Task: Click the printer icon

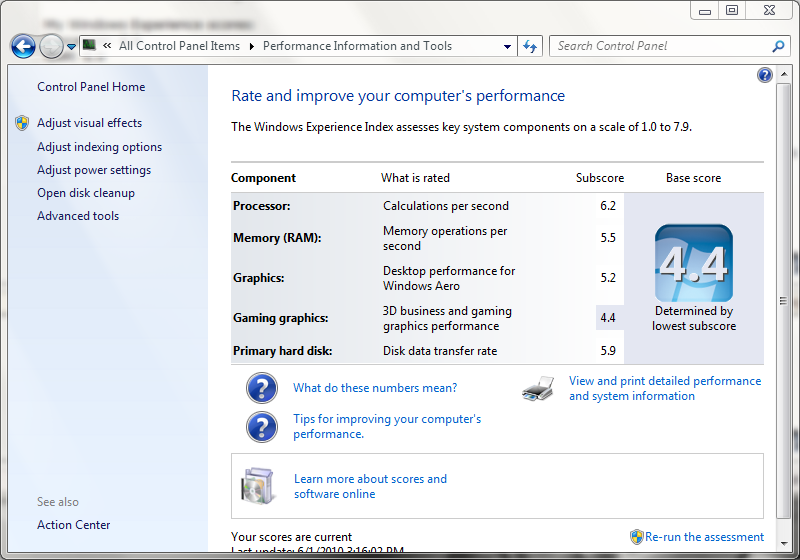Action: pyautogui.click(x=538, y=389)
